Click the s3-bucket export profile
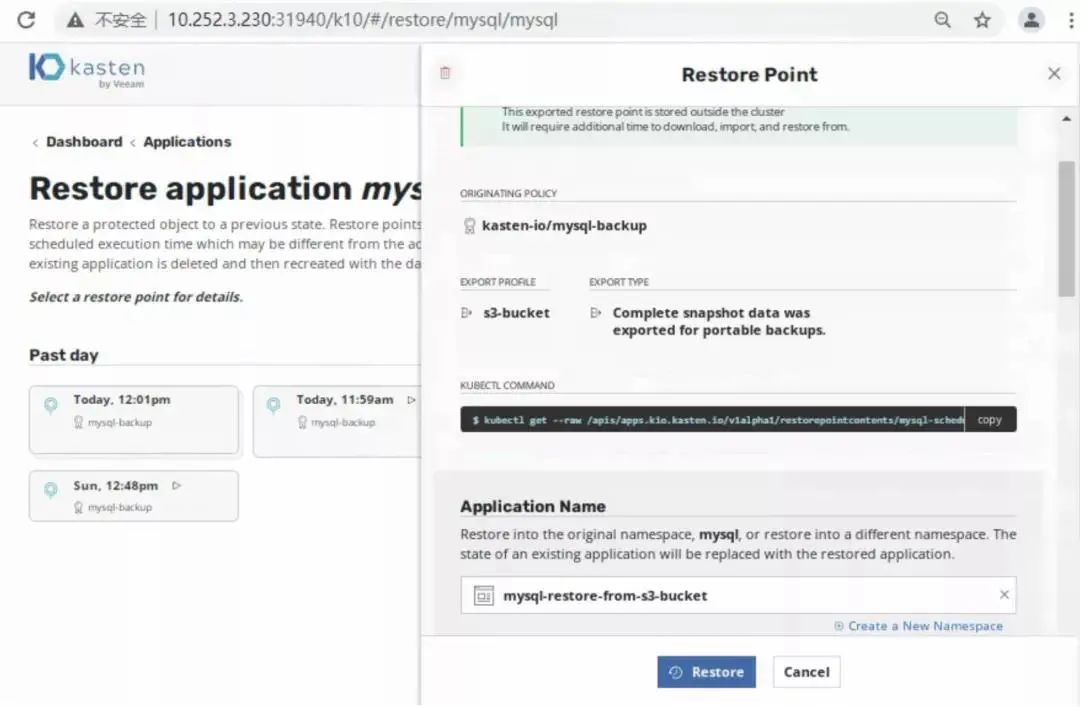 517,313
